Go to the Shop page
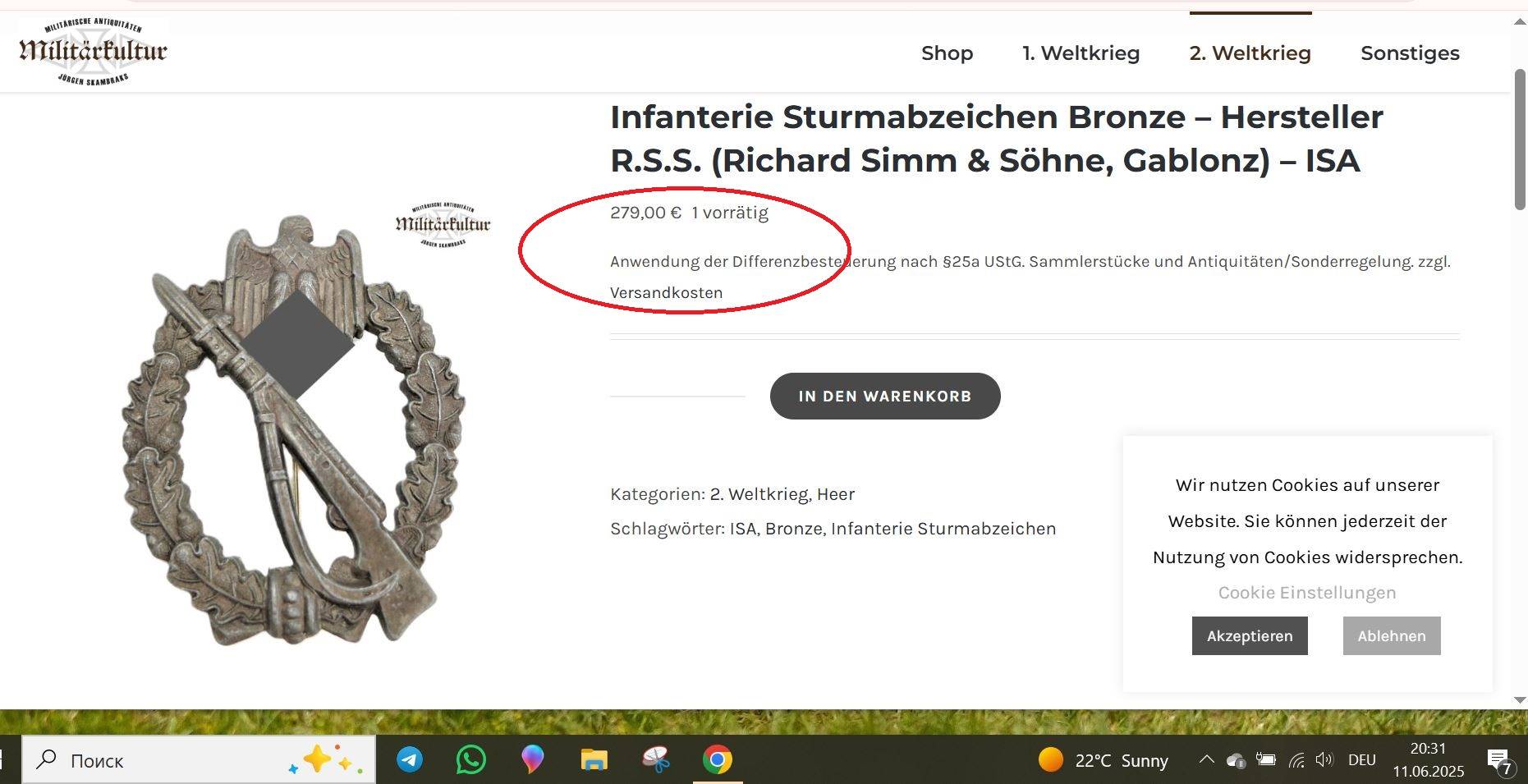 coord(947,53)
